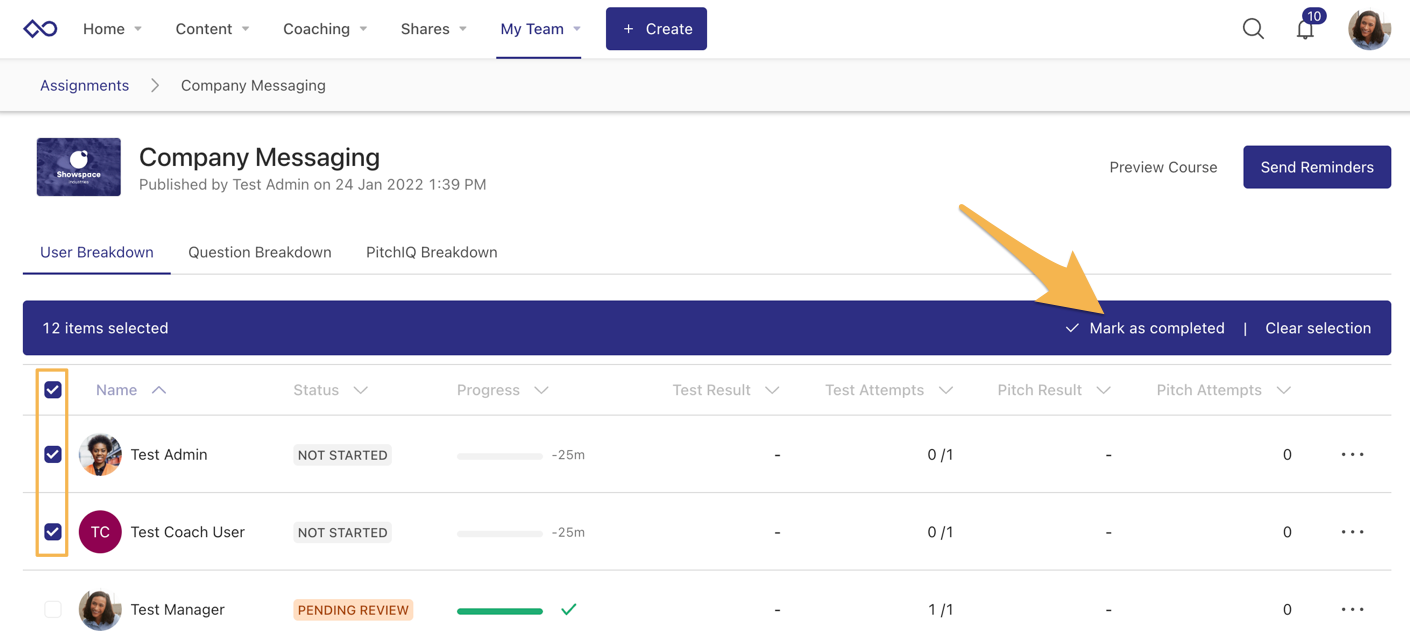The image size is (1410, 643).
Task: Open the Progress column chevron
Action: (541, 390)
